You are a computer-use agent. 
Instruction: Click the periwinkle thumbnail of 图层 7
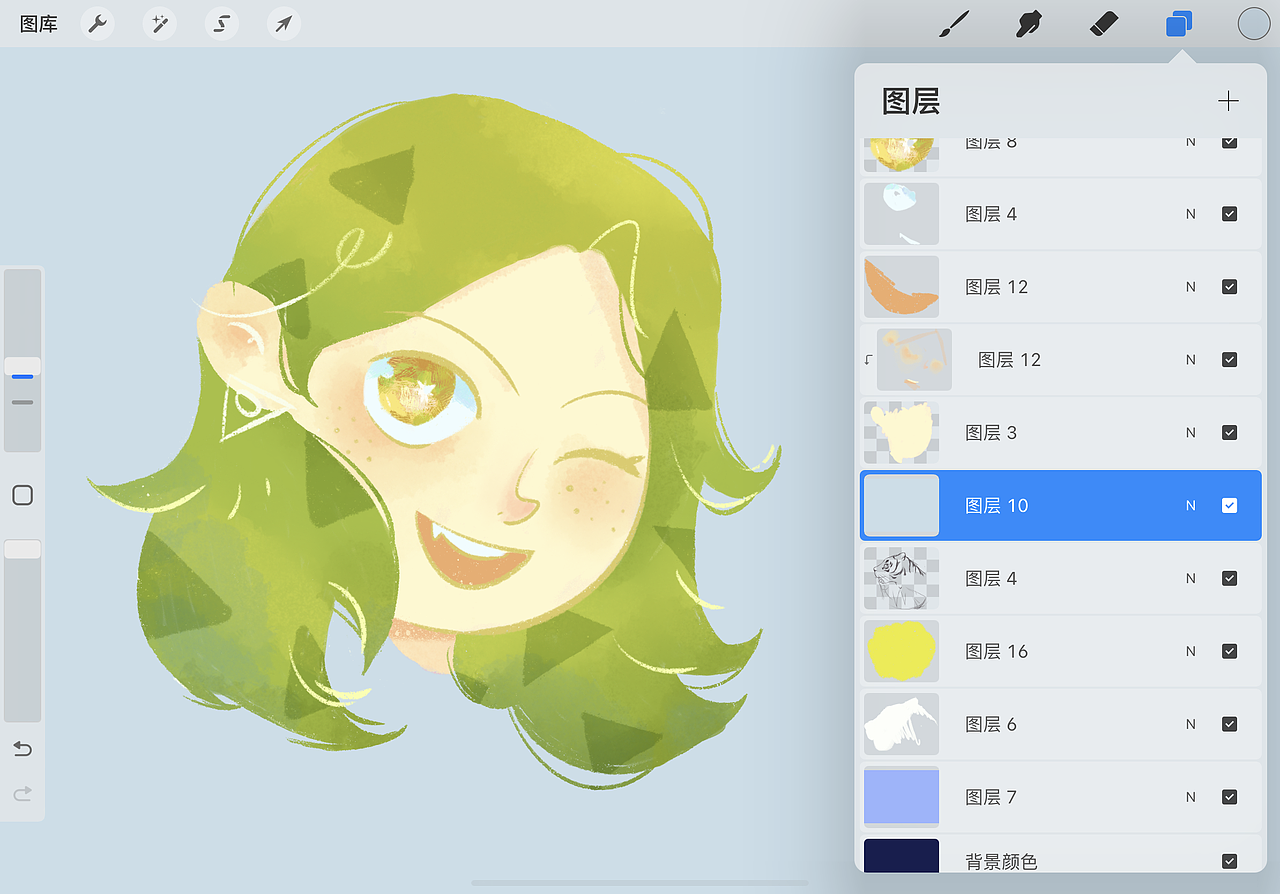tap(901, 797)
